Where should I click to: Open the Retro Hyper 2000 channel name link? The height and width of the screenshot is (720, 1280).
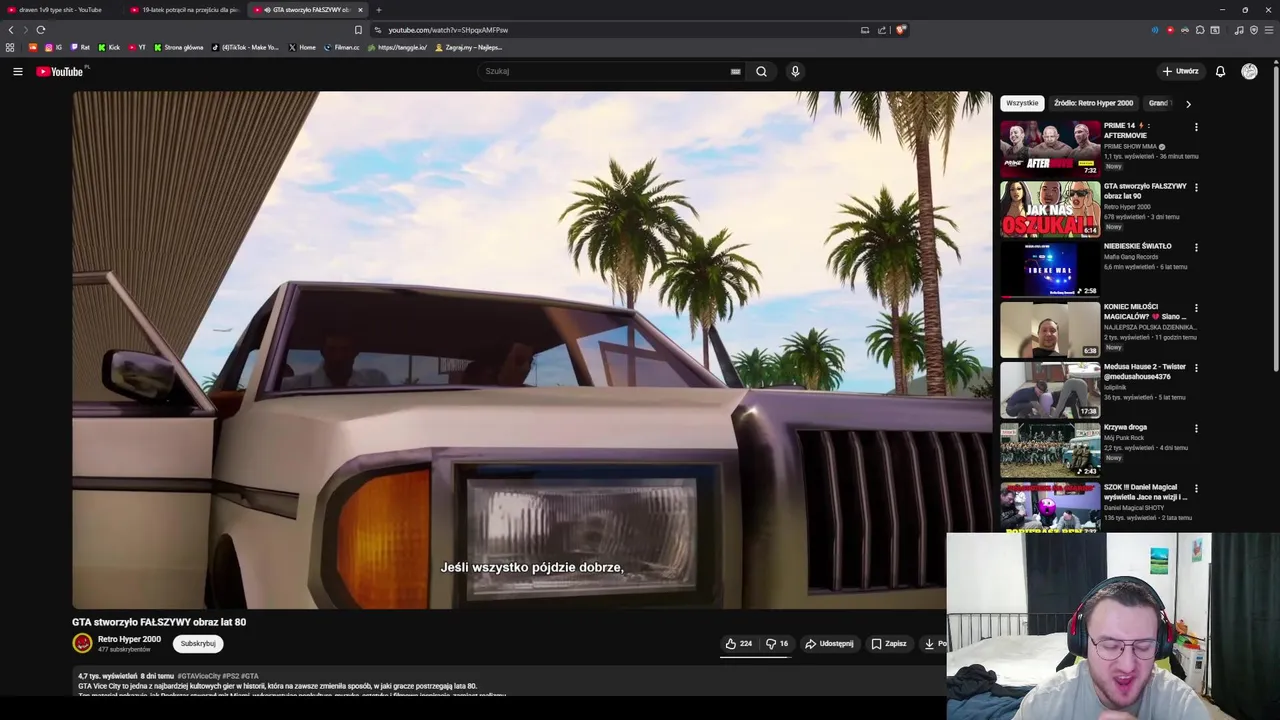129,639
